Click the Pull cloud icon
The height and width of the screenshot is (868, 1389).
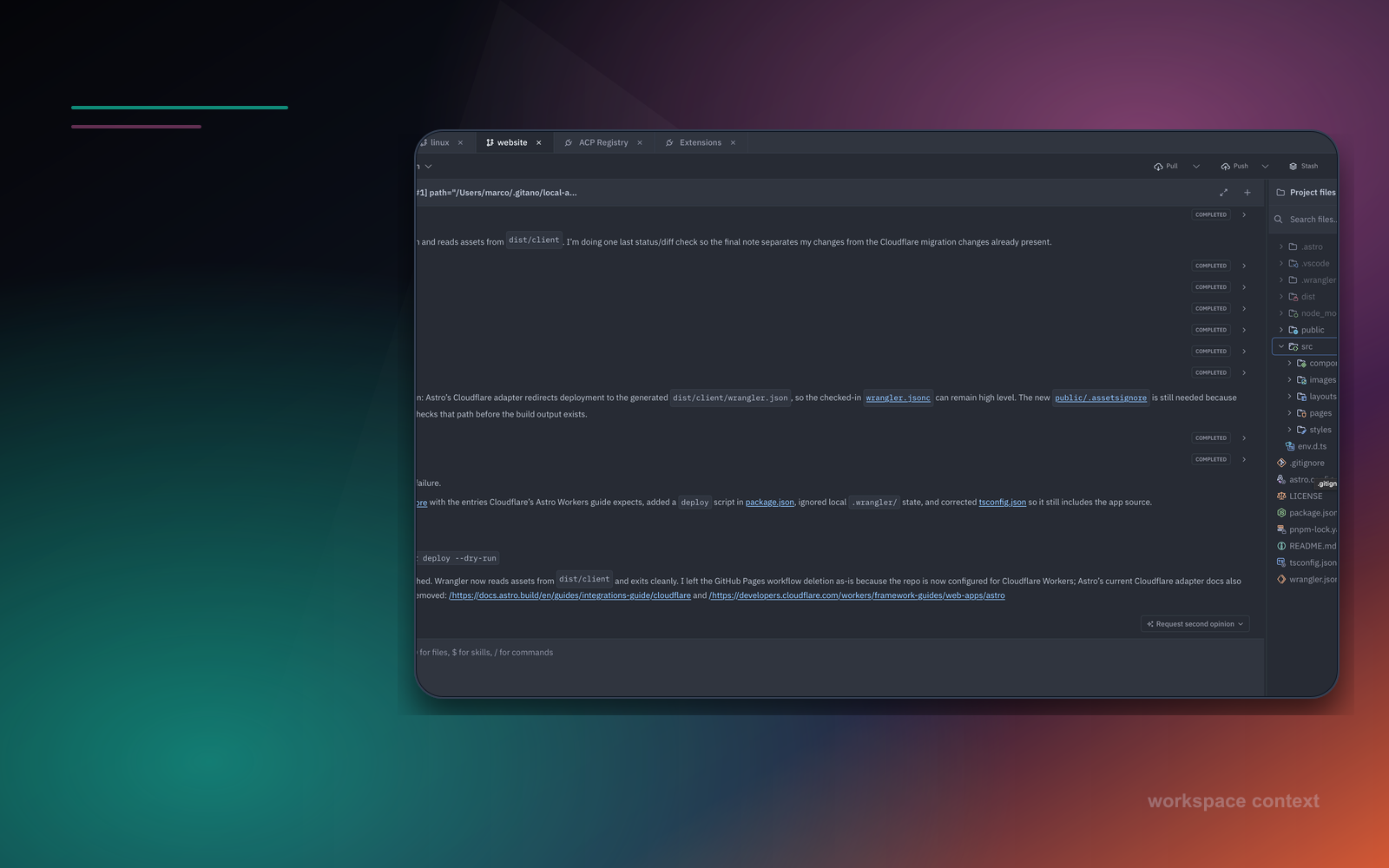[x=1158, y=167]
